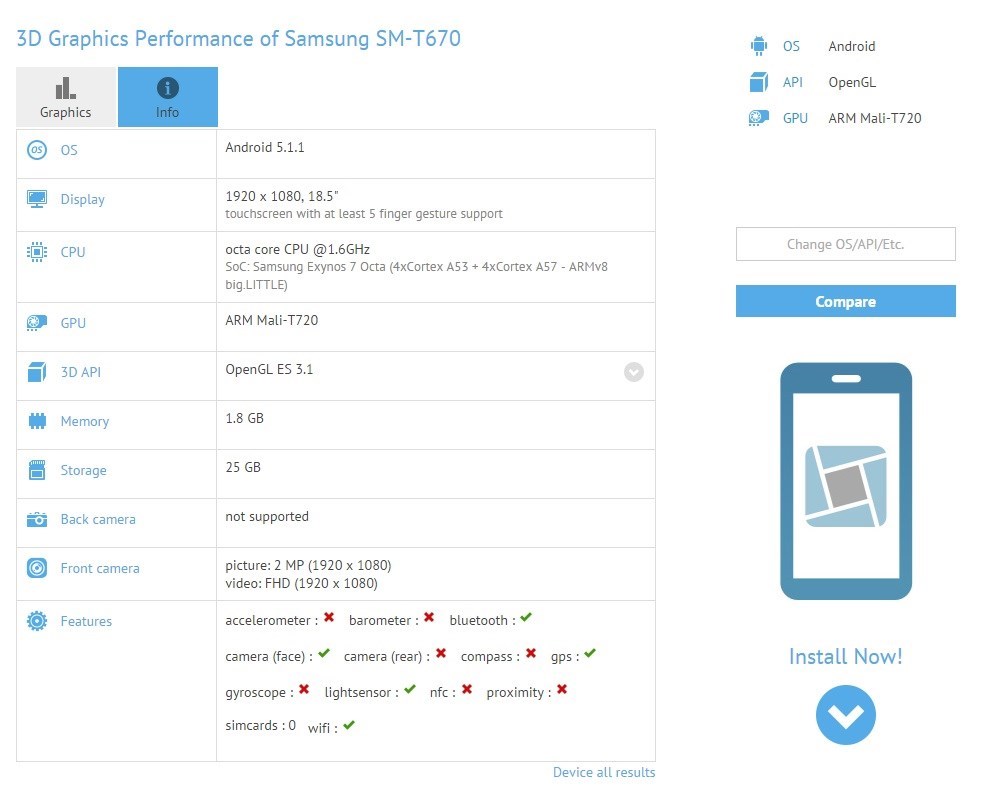Click the Samsung Exynos 7 Octa SoC text
The width and height of the screenshot is (987, 810).
[x=417, y=276]
